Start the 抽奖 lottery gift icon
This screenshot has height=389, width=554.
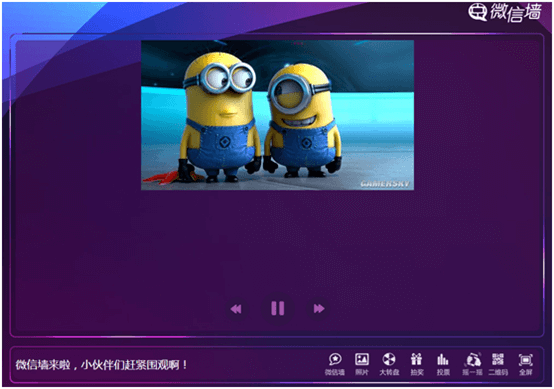pyautogui.click(x=417, y=364)
